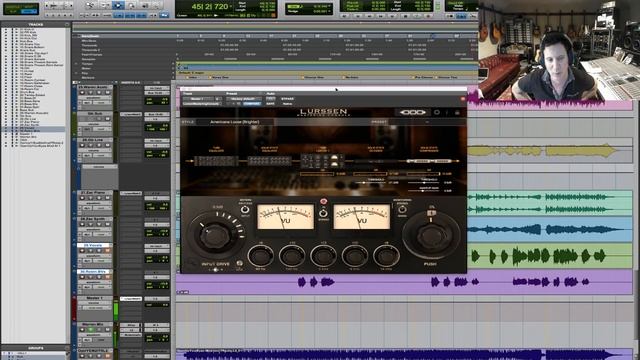Open the Solid State Equalizer unit
640x360 pixels.
point(269,161)
